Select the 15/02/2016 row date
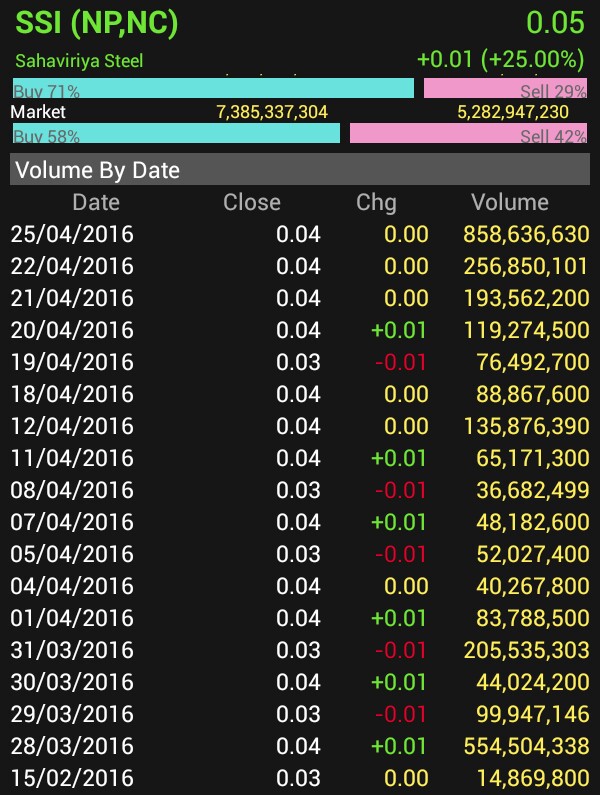 [x=72, y=777]
